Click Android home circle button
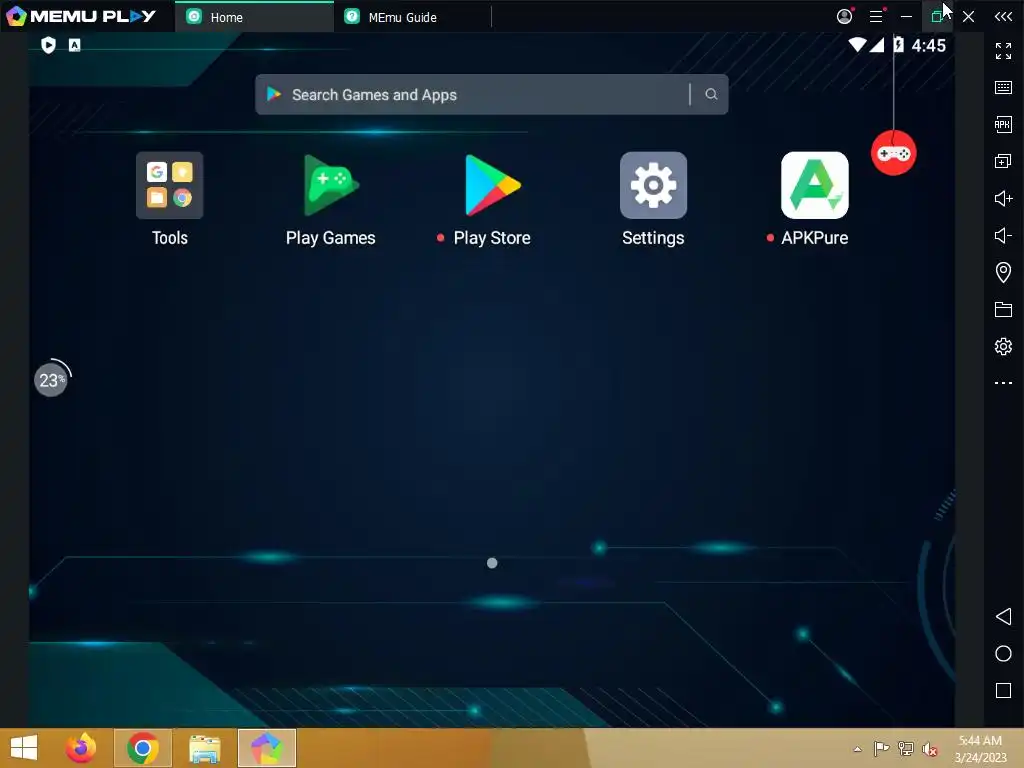The width and height of the screenshot is (1024, 768). click(1003, 654)
